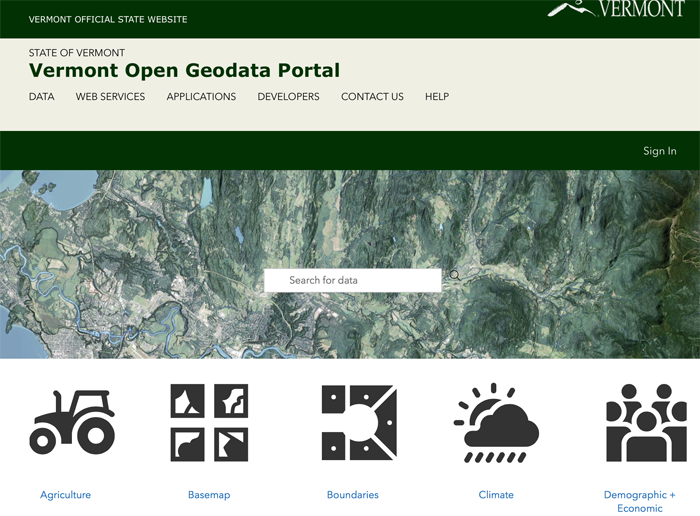Click the Vermont state logo

click(x=616, y=8)
